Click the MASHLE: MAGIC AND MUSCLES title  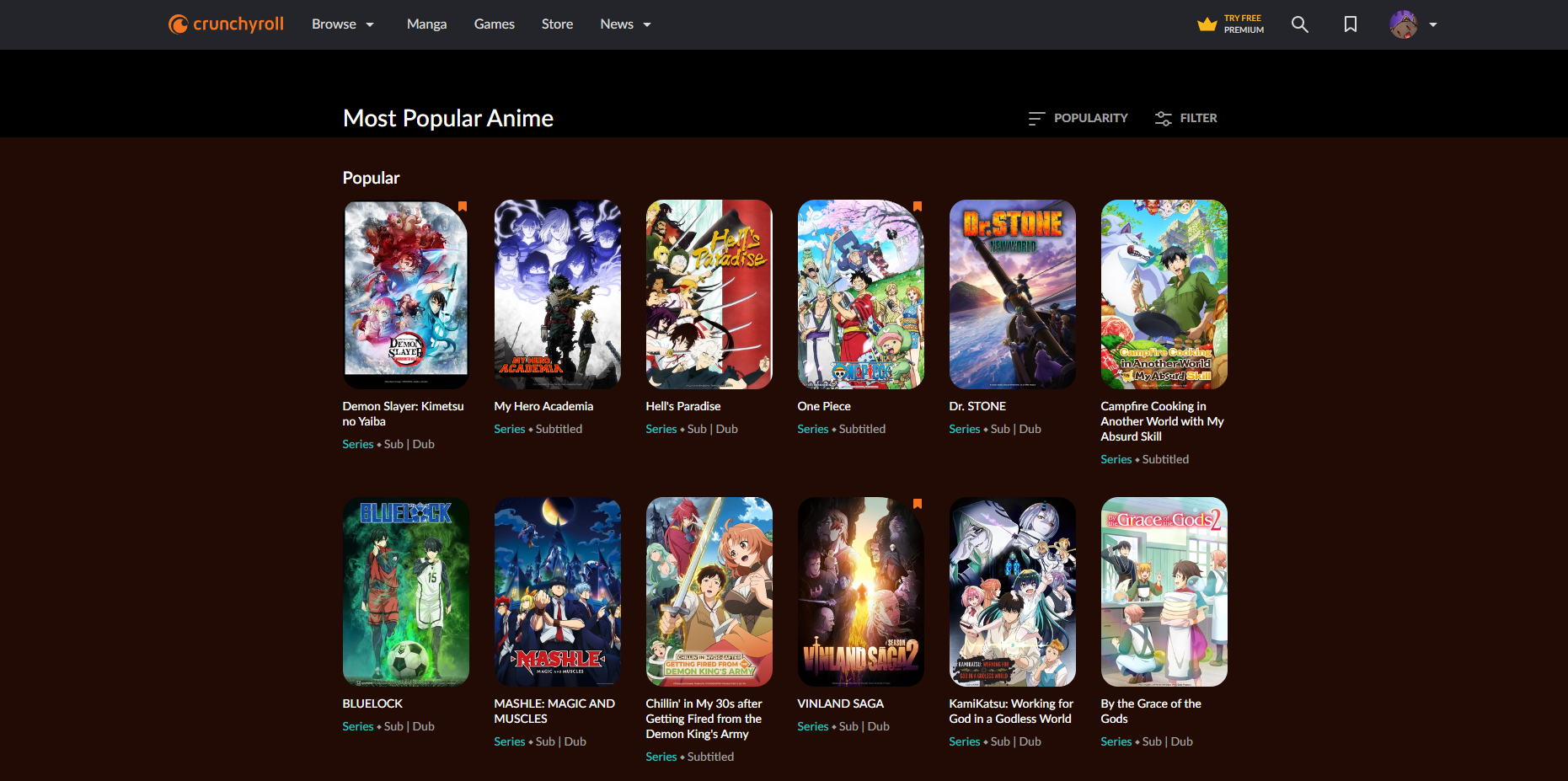click(554, 711)
